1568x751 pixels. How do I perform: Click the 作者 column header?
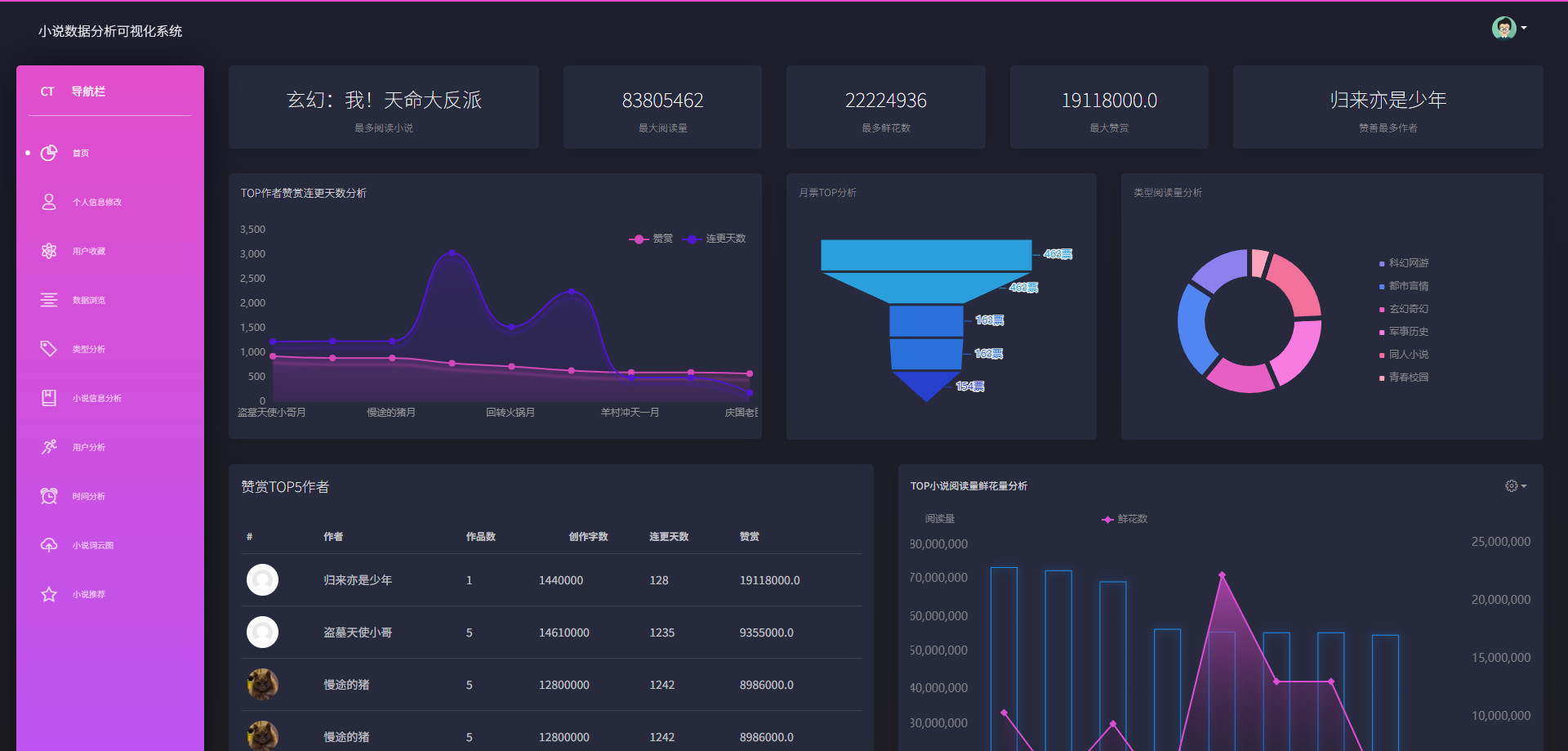click(x=333, y=537)
